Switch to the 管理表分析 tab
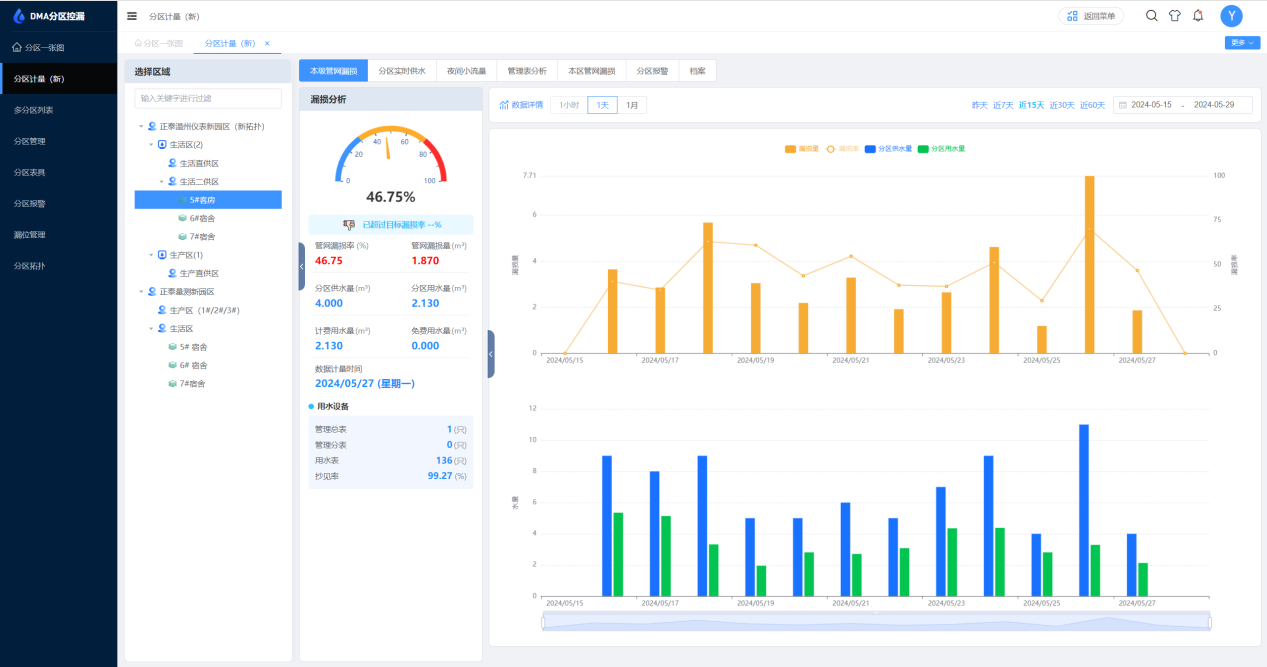Image resolution: width=1267 pixels, height=667 pixels. (x=527, y=71)
